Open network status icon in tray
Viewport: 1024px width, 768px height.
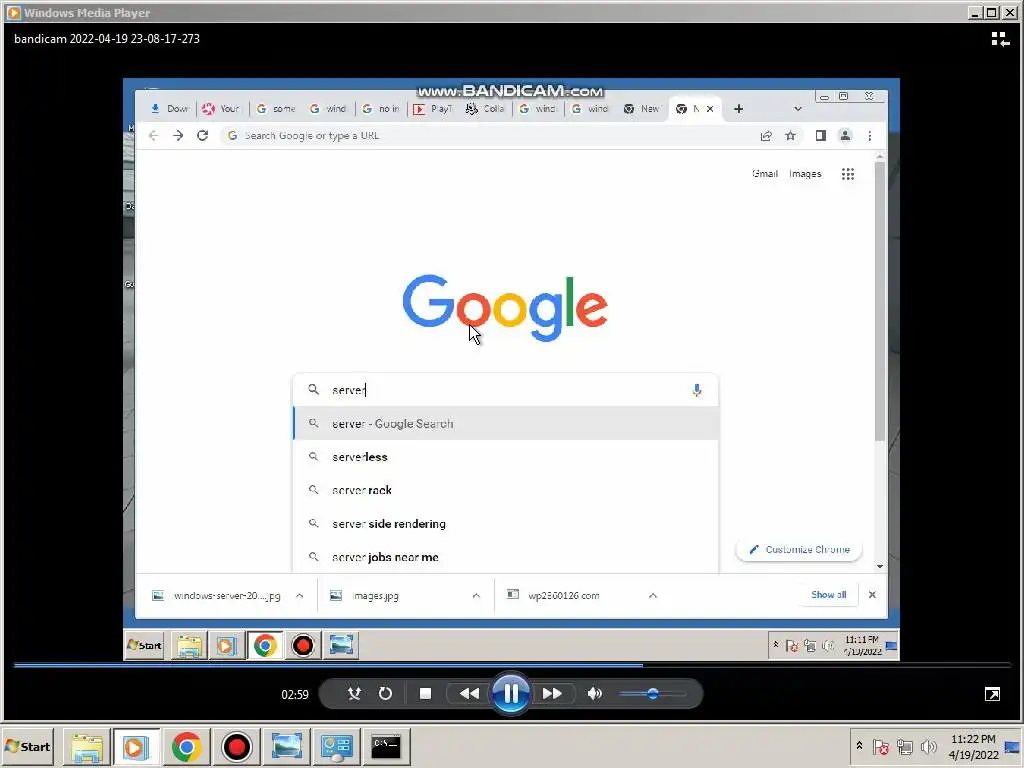click(x=904, y=746)
